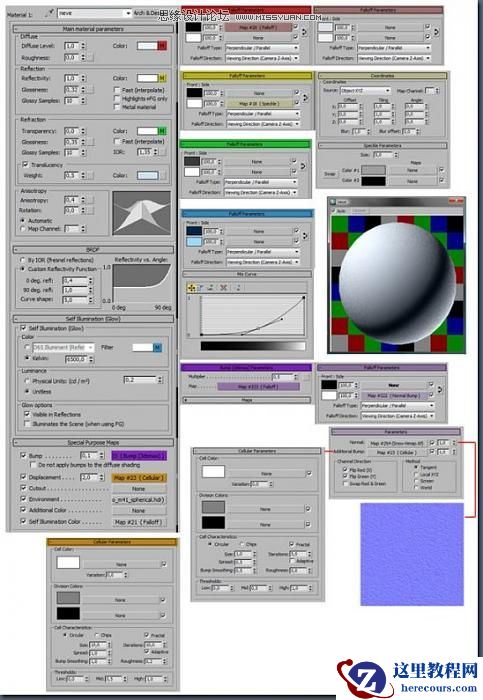The height and width of the screenshot is (700, 483).
Task: Collapse the Speckle Parameters rollout
Action: [383, 146]
